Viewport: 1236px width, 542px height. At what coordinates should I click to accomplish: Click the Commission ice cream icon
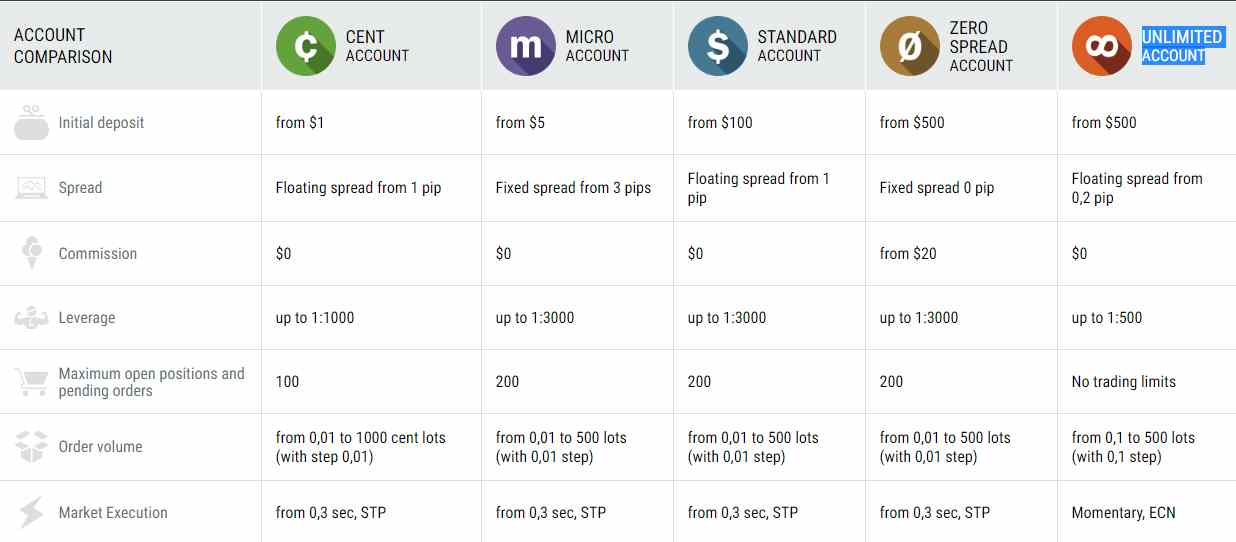[x=31, y=253]
